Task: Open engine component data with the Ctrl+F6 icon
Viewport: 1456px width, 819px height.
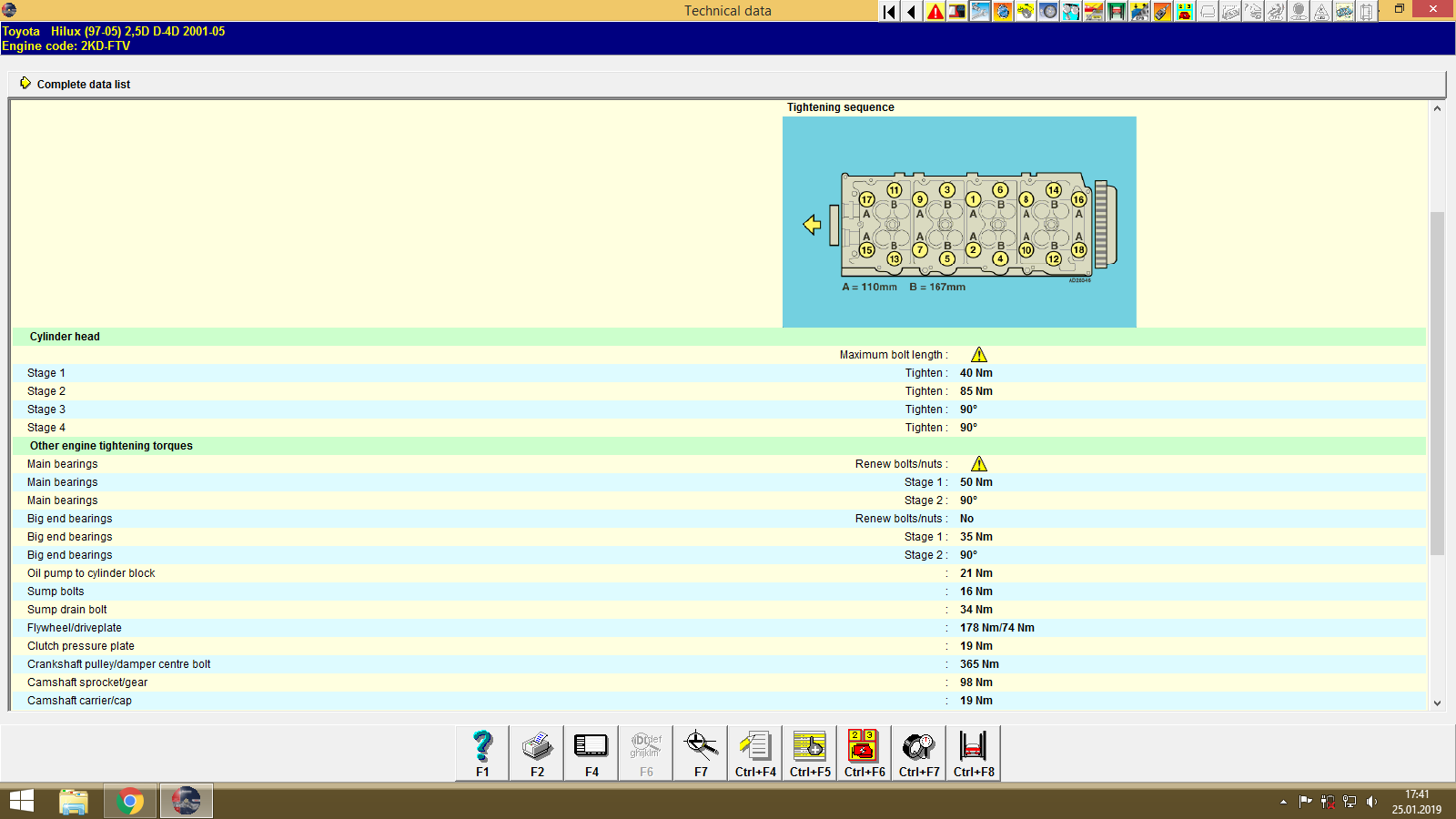Action: (x=864, y=748)
